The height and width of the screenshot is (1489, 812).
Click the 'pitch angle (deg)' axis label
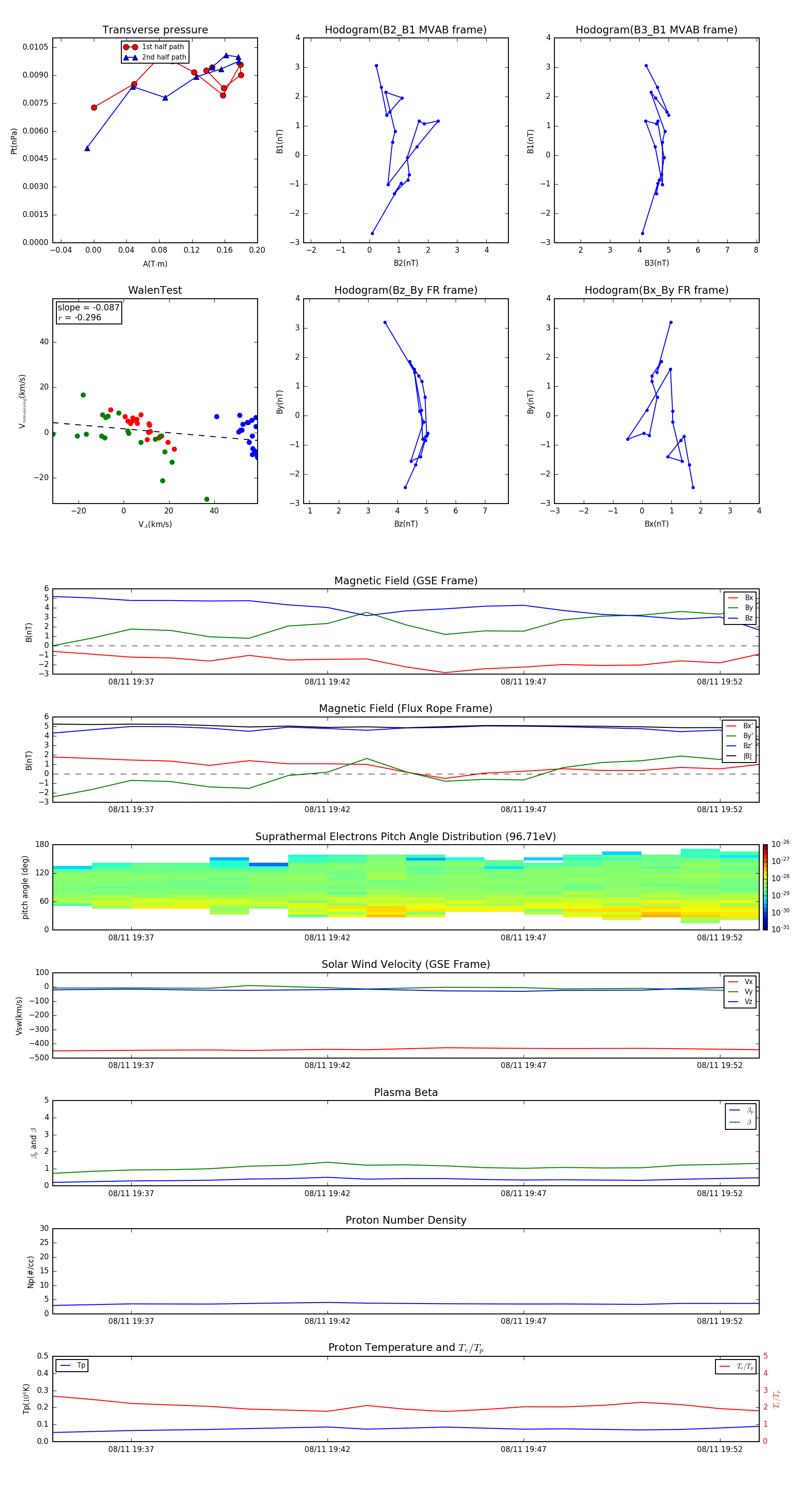point(25,887)
